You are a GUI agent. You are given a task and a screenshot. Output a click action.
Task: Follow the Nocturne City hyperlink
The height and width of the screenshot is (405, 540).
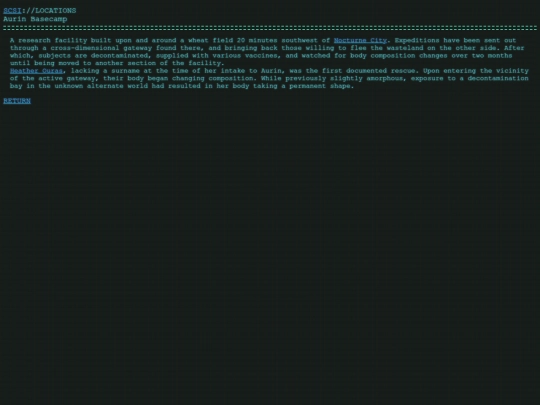point(360,40)
